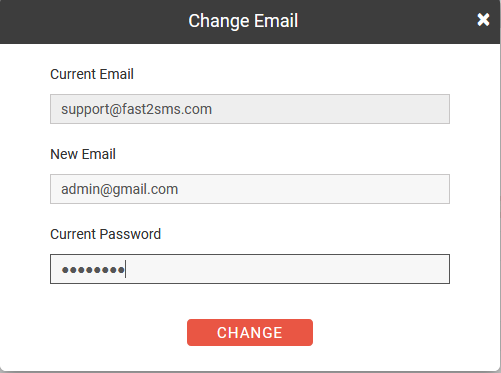The image size is (501, 373).
Task: Place cursor in admin@gmail.com text
Action: pyautogui.click(x=119, y=189)
